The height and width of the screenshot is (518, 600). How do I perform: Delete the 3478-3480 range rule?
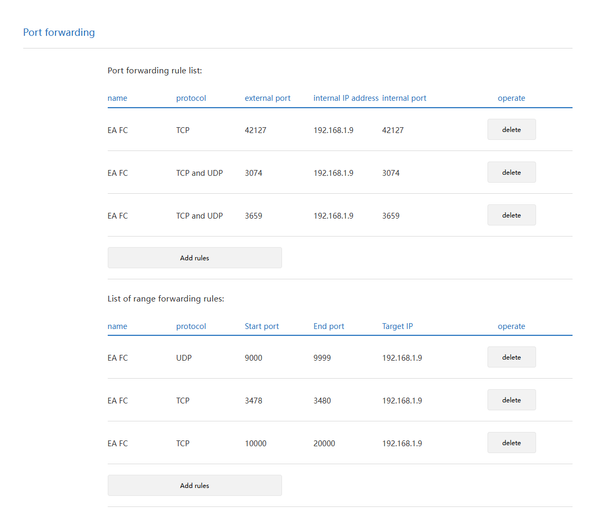coord(511,400)
